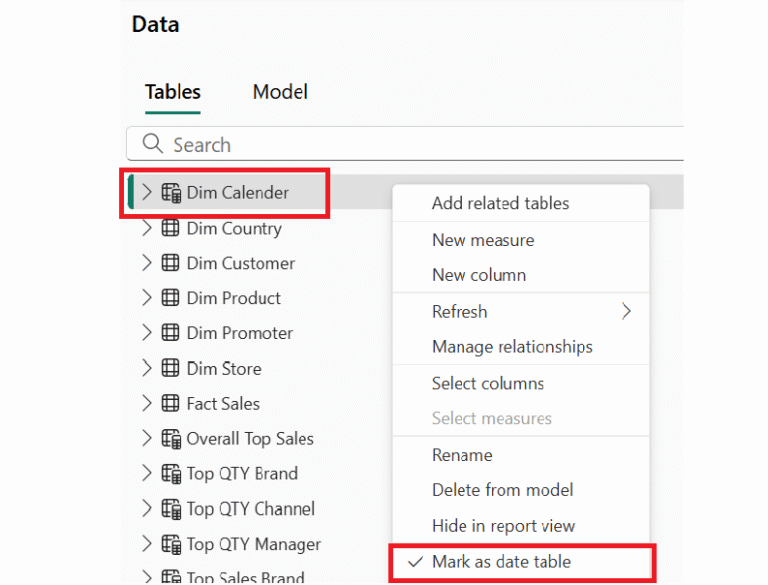The height and width of the screenshot is (585, 768).
Task: Click the magnifier icon in Search box
Action: [x=152, y=144]
